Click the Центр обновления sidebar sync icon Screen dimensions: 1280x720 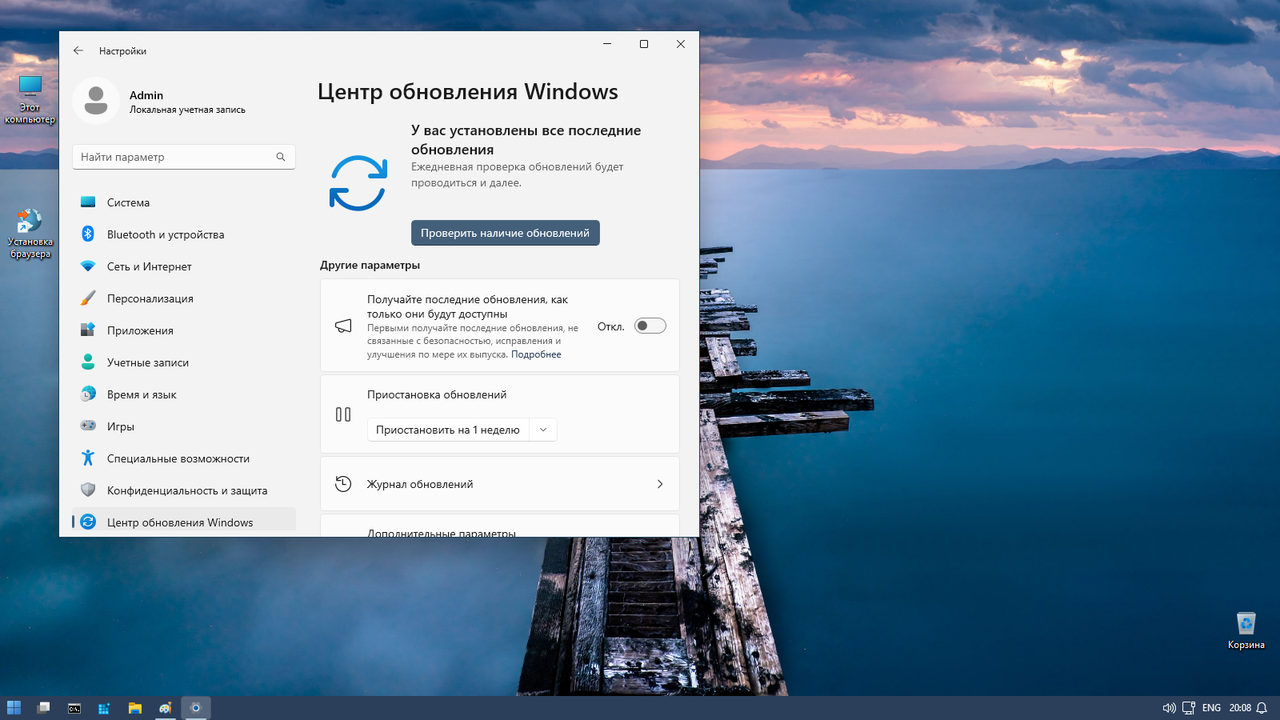88,522
